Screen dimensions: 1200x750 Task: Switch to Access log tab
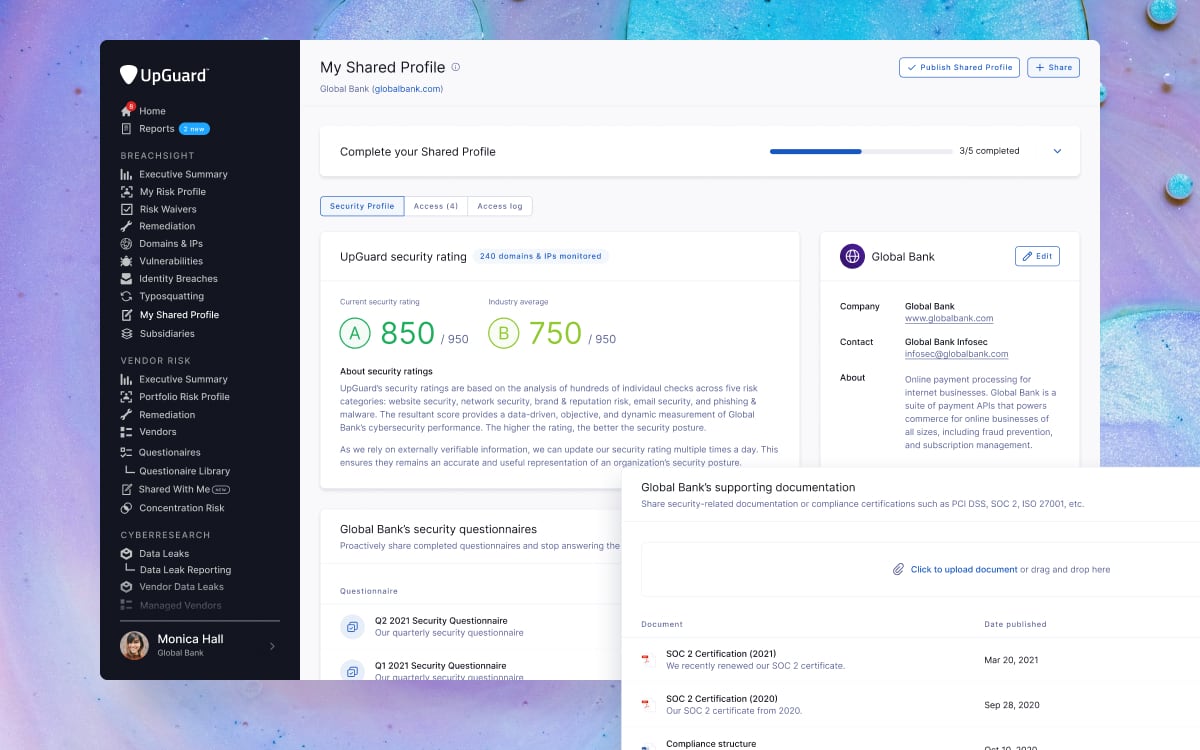(x=500, y=206)
